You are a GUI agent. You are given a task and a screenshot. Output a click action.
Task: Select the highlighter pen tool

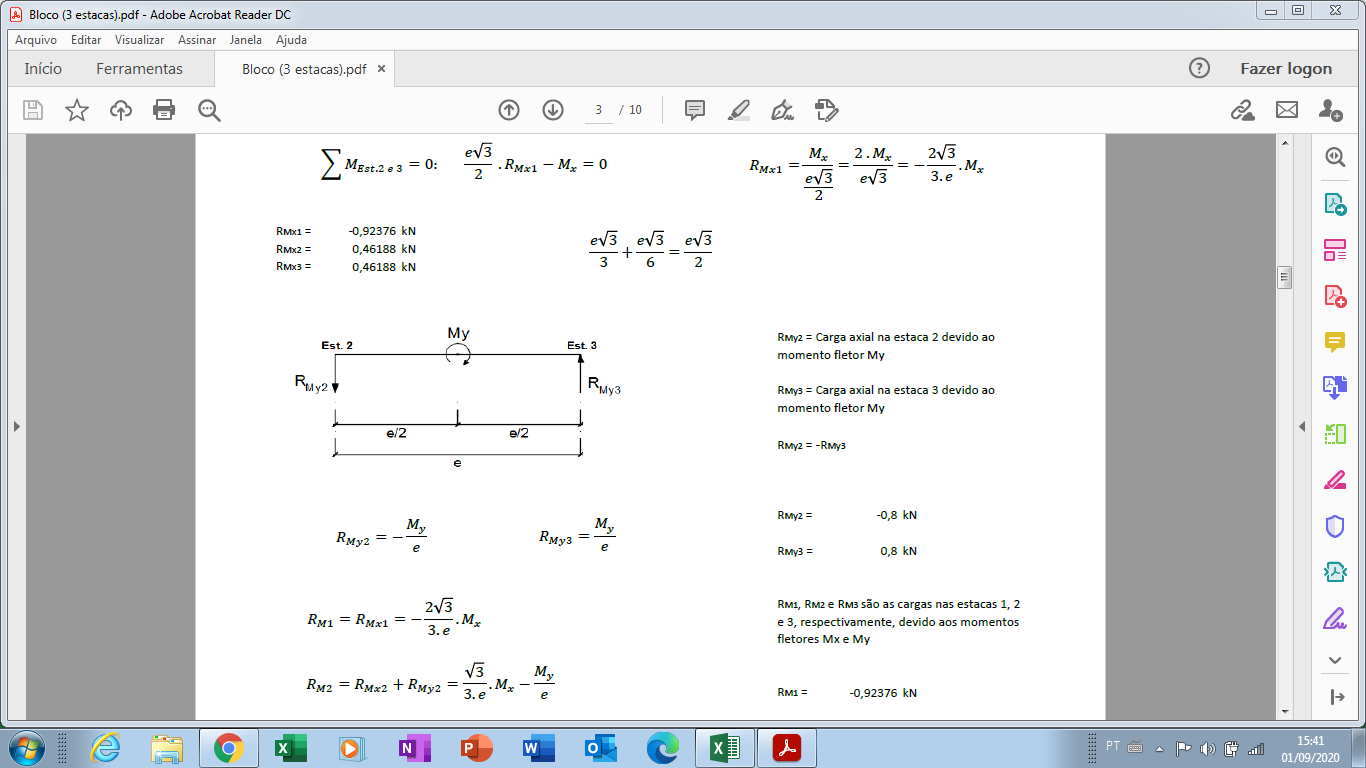point(739,110)
